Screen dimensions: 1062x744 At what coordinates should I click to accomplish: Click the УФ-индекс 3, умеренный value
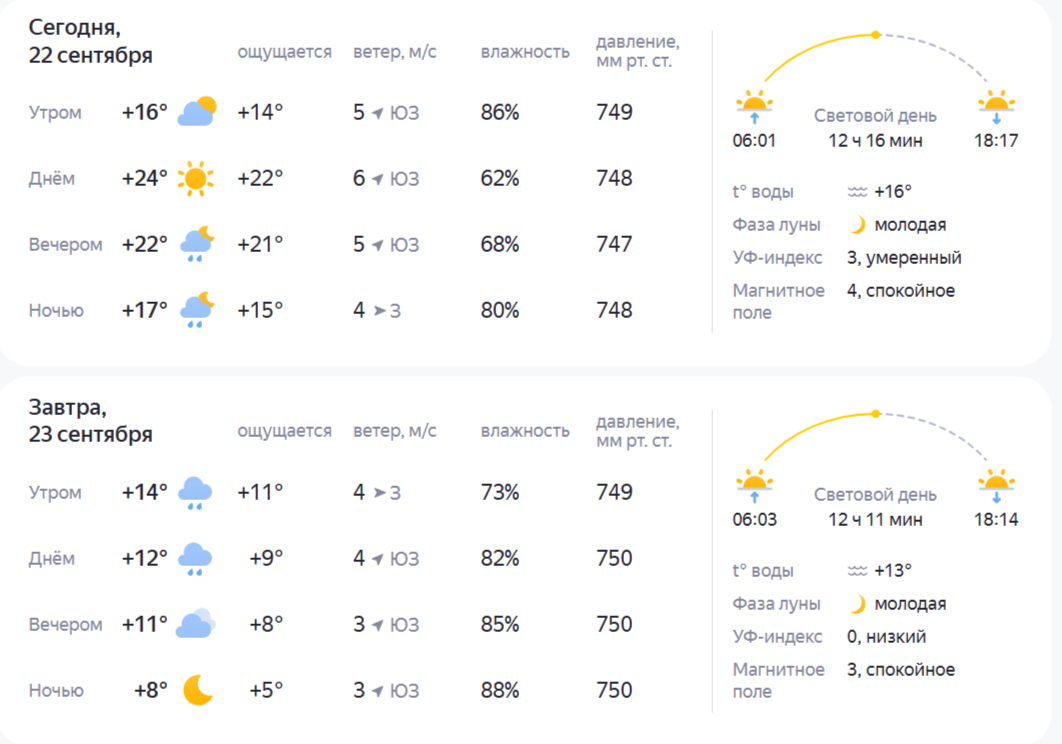tap(904, 257)
